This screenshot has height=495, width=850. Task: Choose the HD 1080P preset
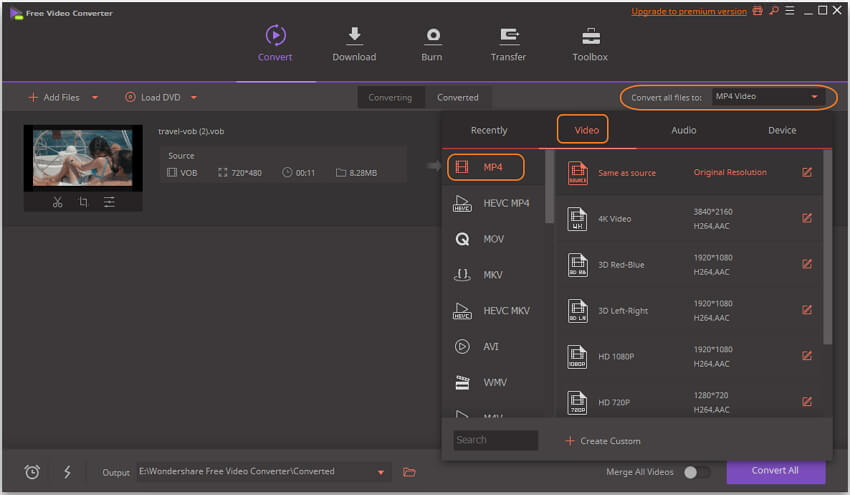coord(688,356)
